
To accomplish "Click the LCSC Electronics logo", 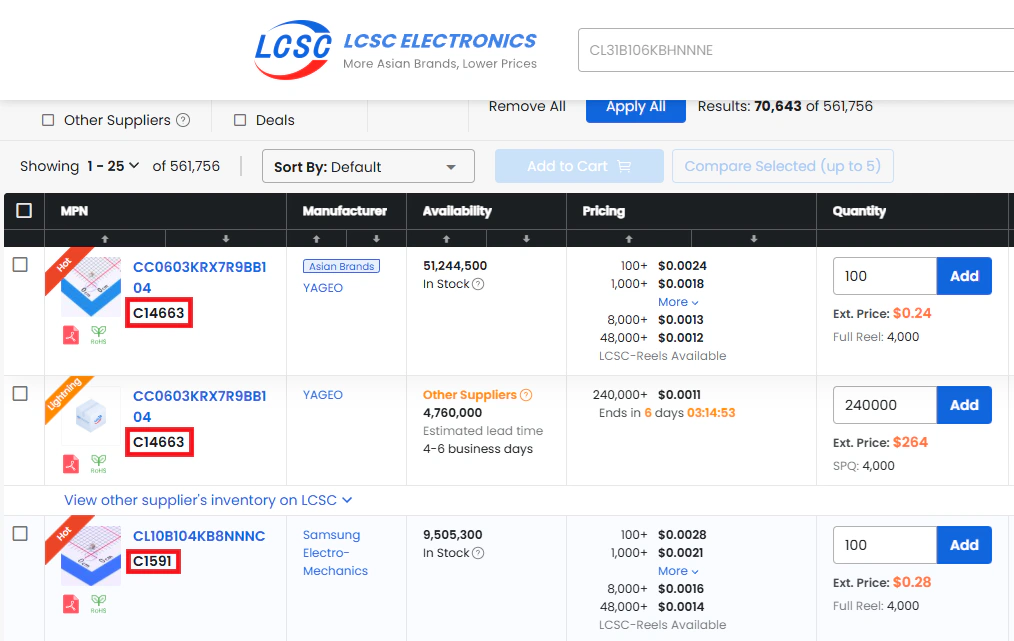I will tap(396, 50).
